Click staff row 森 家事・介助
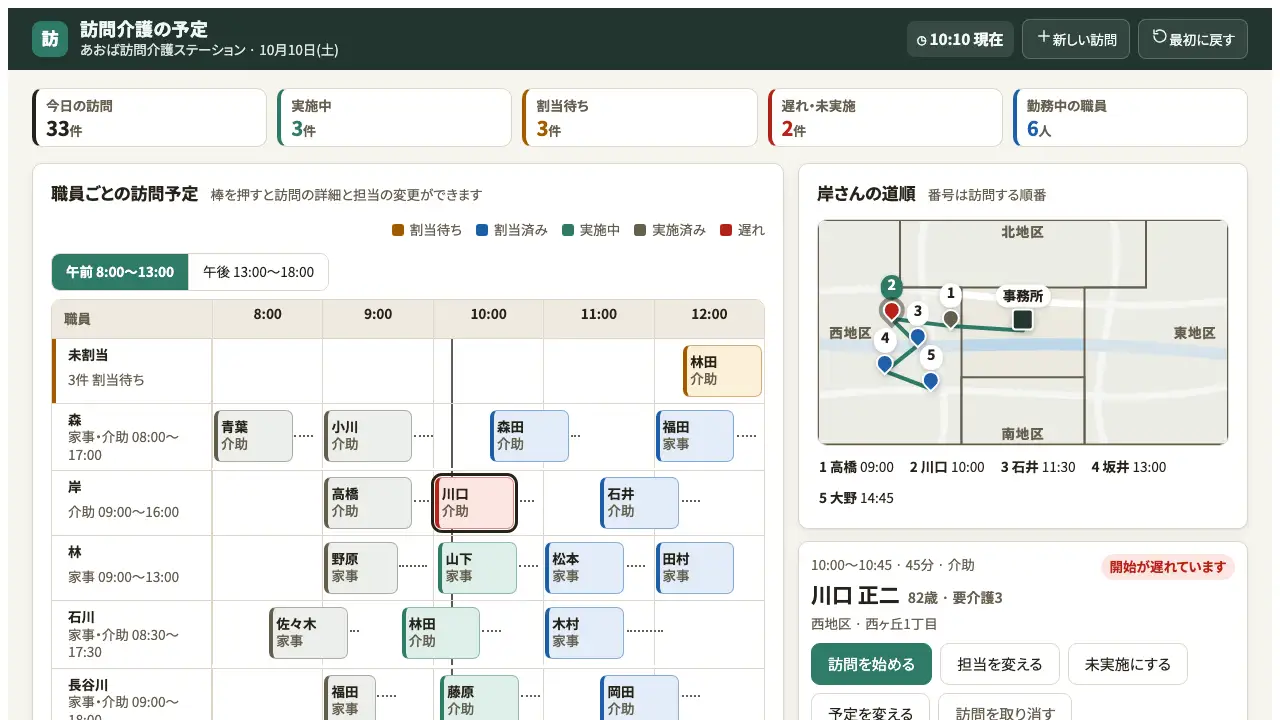Screen dimensions: 1280x720 pyautogui.click(x=132, y=437)
